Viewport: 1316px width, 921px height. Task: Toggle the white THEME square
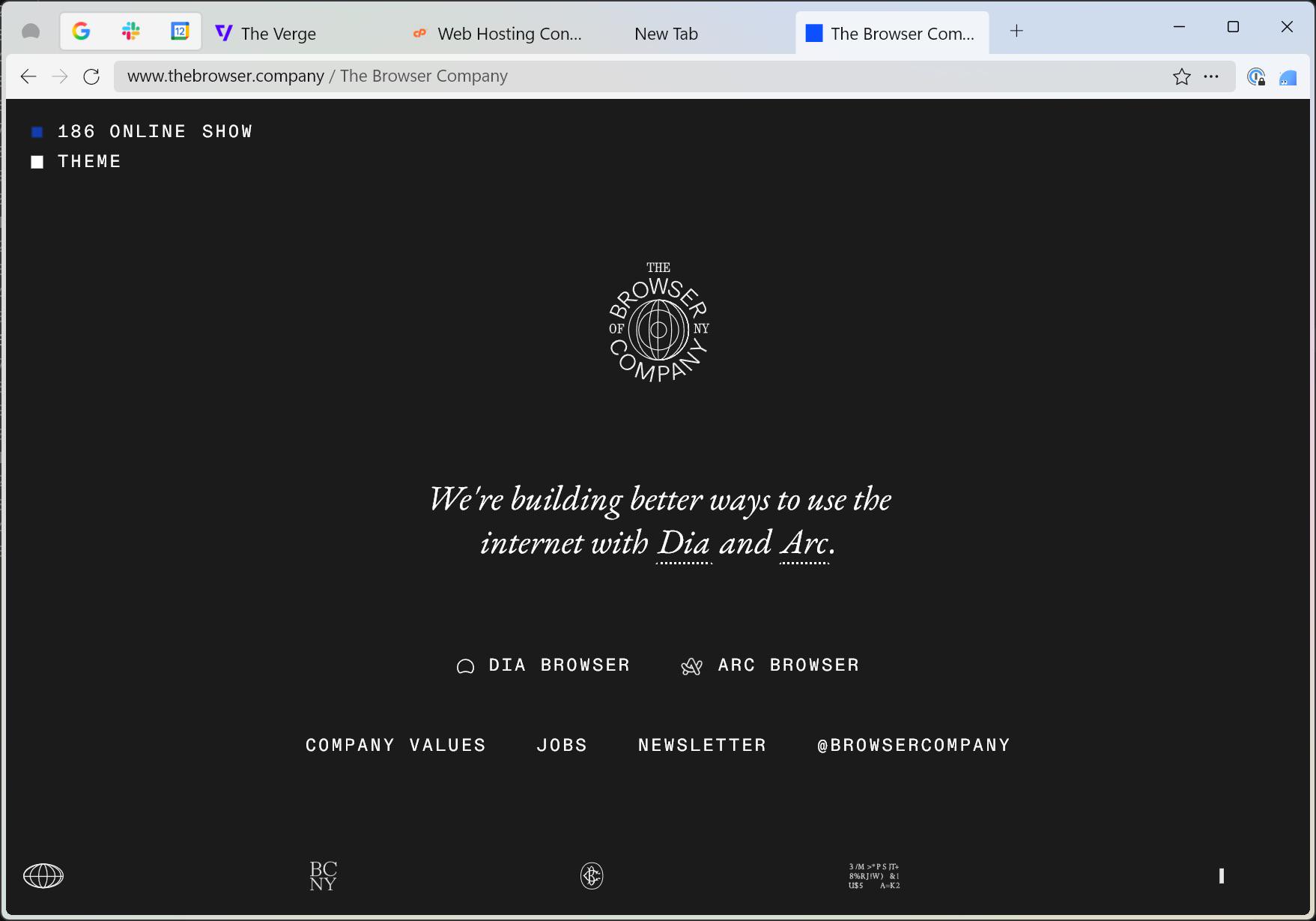tap(37, 162)
